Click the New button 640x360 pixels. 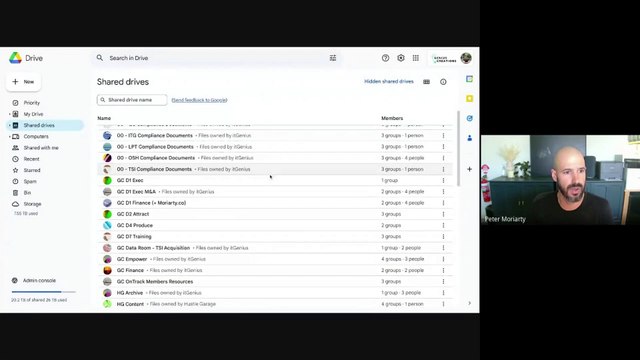pyautogui.click(x=24, y=82)
